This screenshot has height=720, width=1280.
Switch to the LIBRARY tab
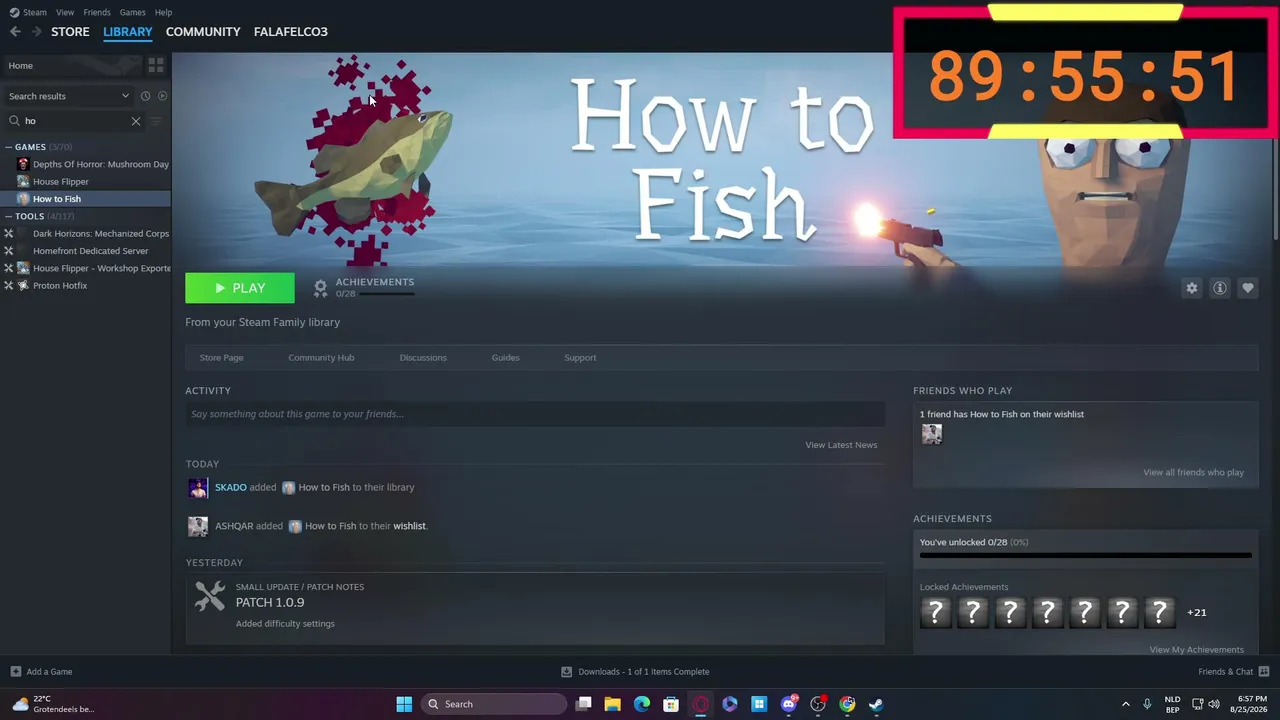128,32
